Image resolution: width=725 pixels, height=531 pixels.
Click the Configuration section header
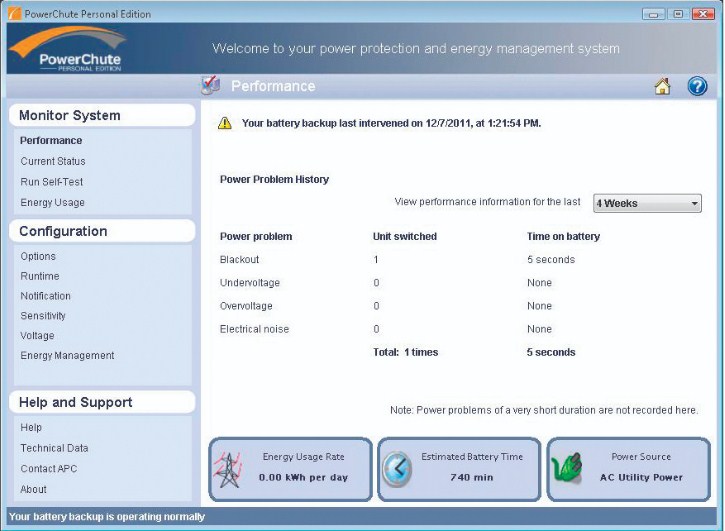click(x=102, y=231)
